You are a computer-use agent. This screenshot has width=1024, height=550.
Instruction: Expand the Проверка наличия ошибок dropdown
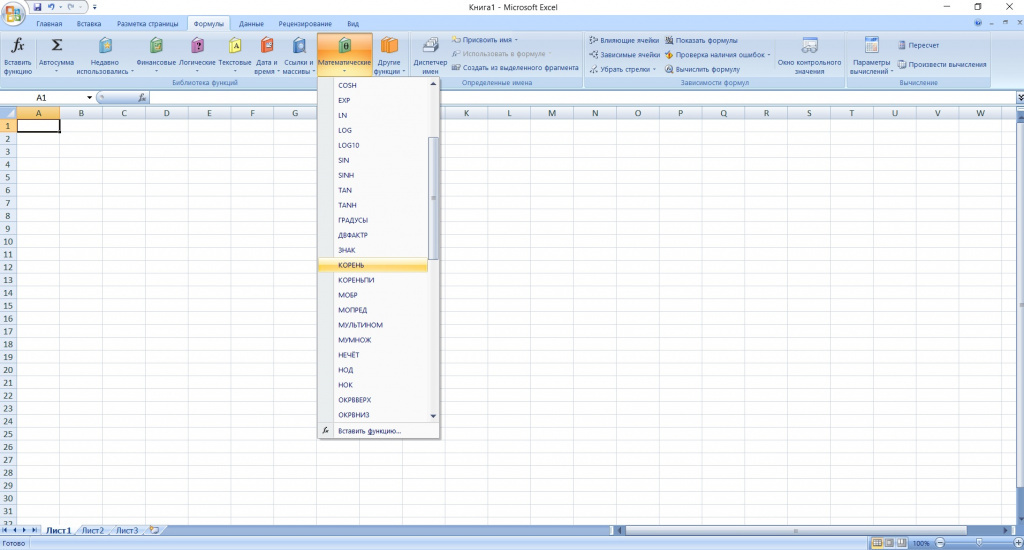click(x=769, y=55)
